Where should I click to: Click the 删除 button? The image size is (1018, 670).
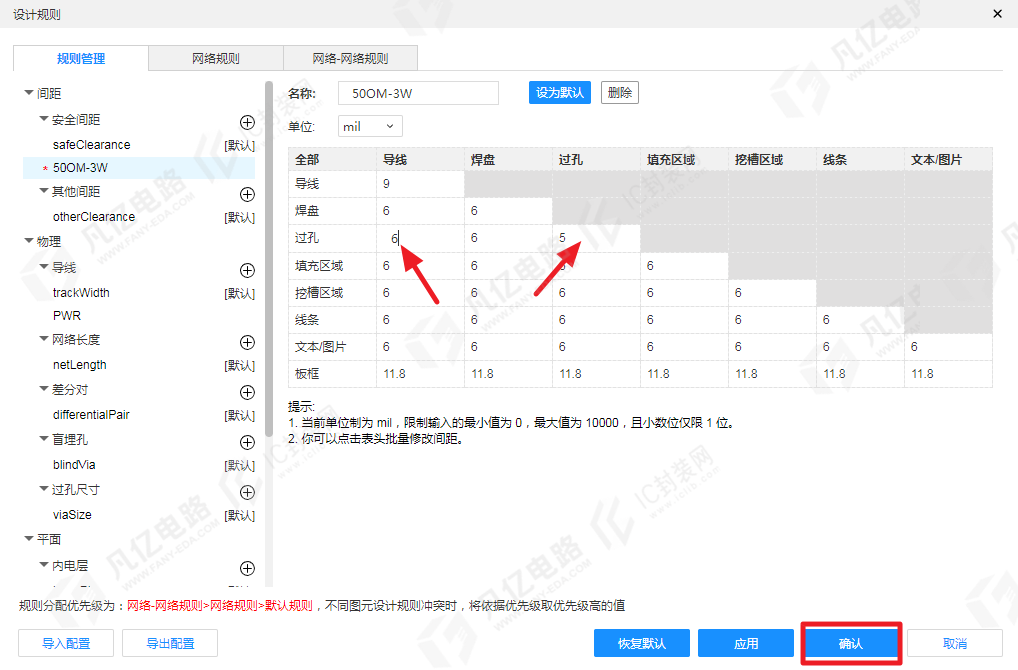coord(619,93)
